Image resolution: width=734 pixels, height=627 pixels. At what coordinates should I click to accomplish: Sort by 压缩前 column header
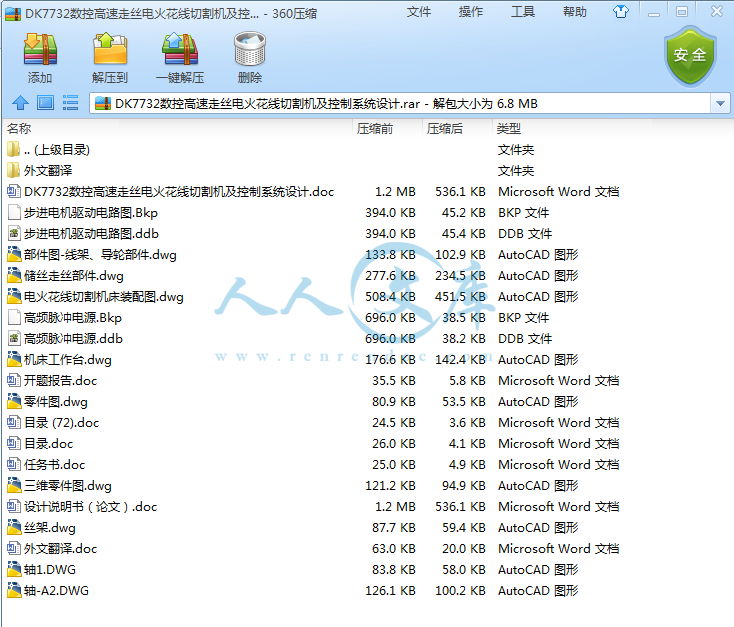(374, 128)
